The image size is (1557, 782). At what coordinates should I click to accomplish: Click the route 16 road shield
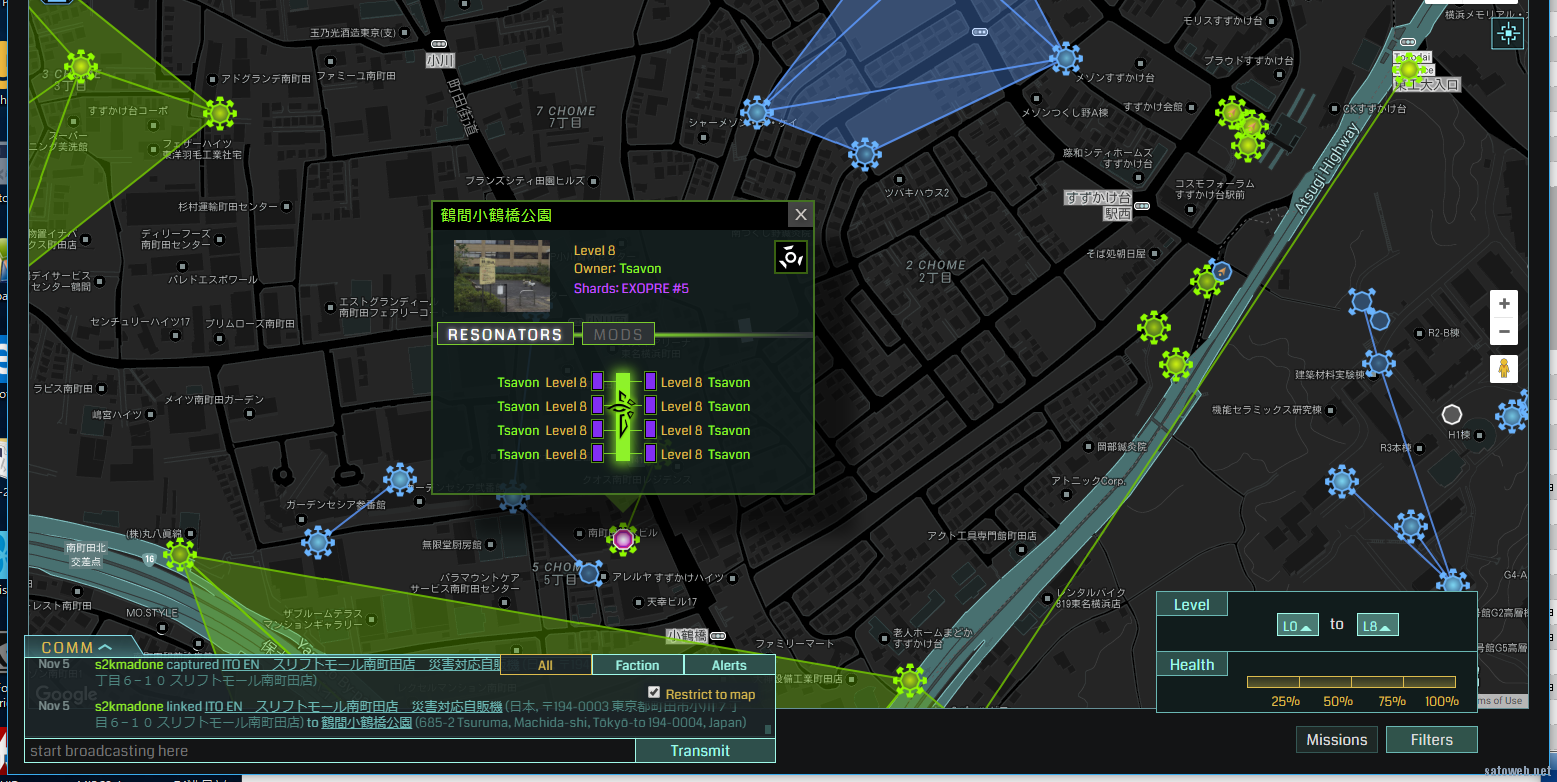[x=149, y=559]
